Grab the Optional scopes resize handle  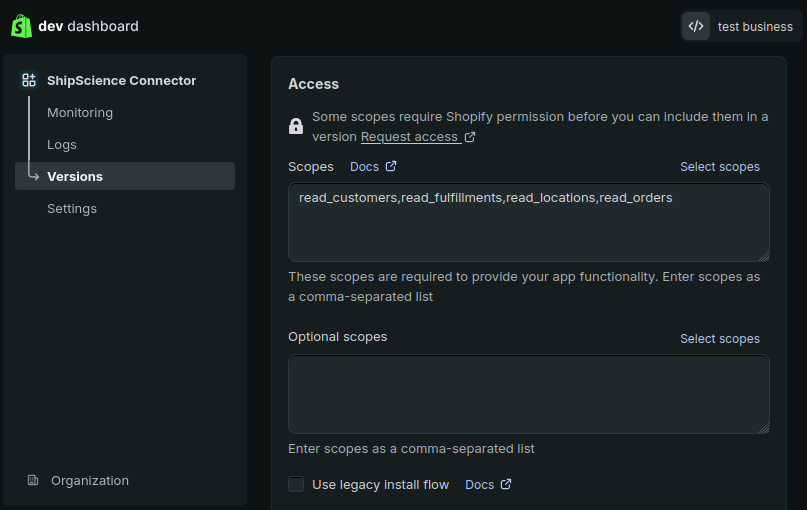764,428
